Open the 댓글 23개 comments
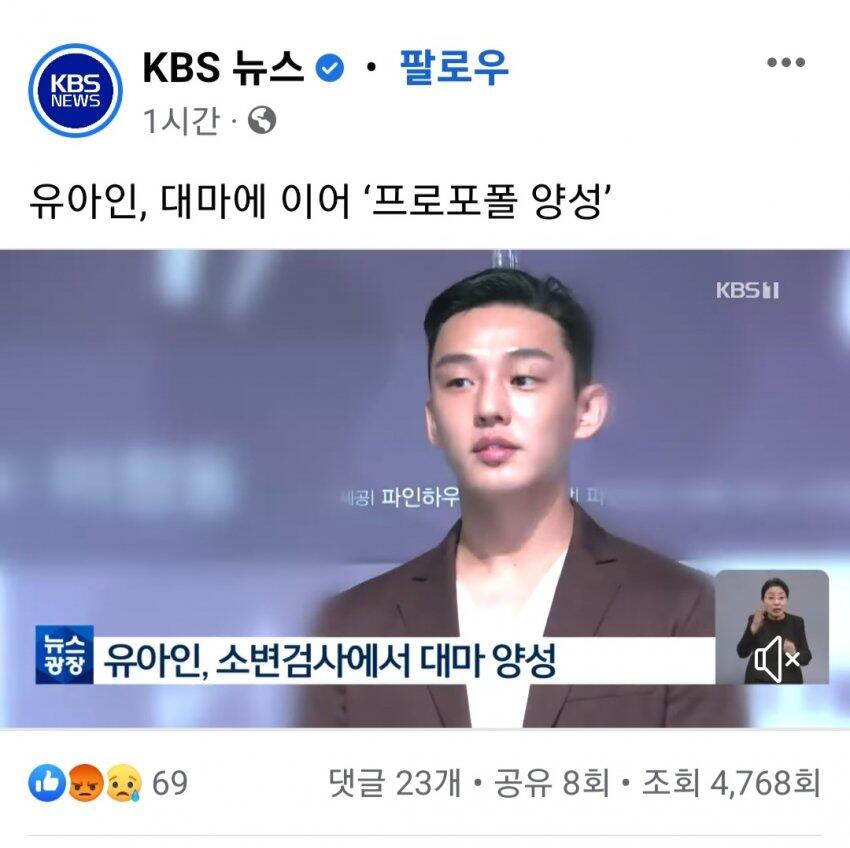The height and width of the screenshot is (848, 850). (x=395, y=782)
